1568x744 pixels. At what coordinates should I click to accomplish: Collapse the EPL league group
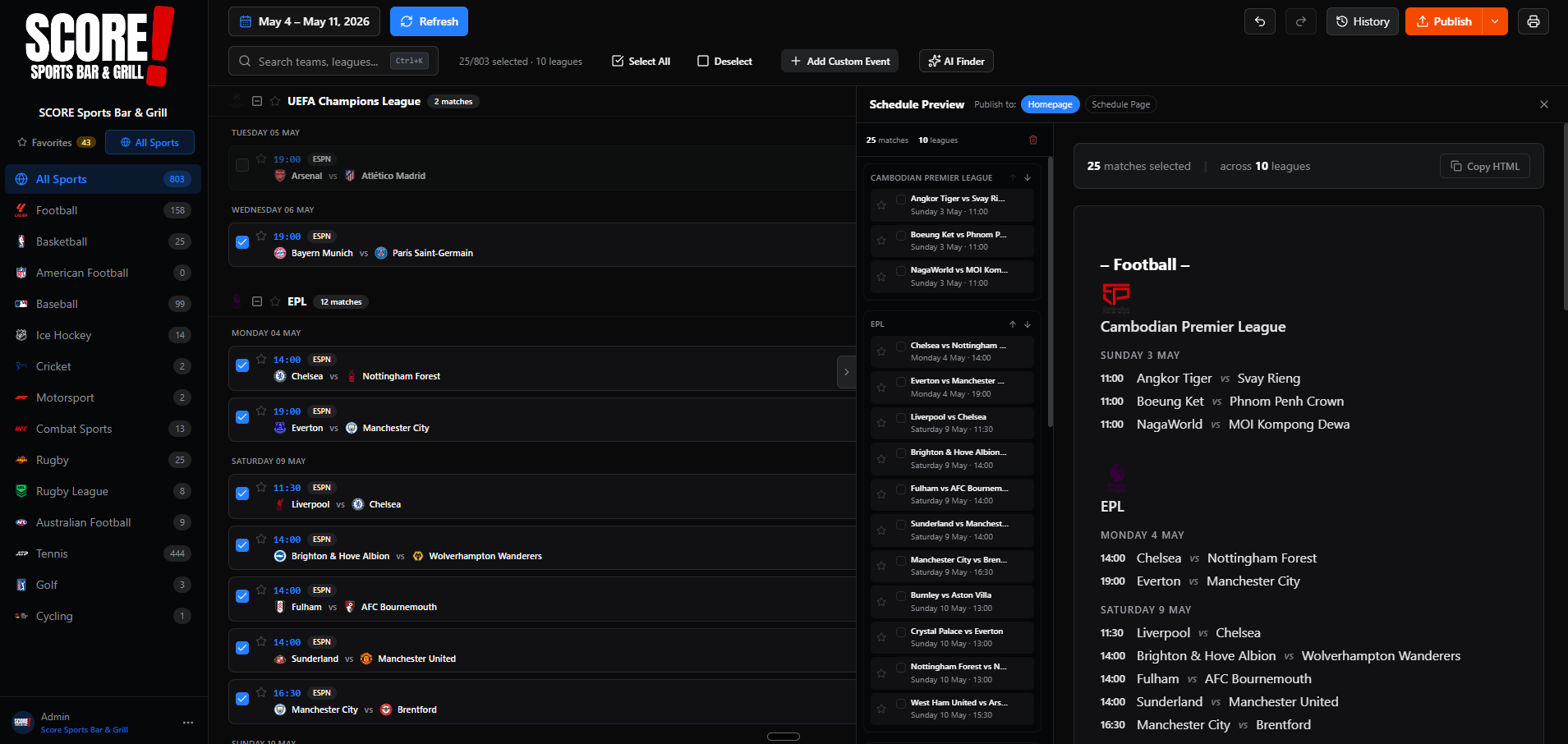pyautogui.click(x=257, y=301)
